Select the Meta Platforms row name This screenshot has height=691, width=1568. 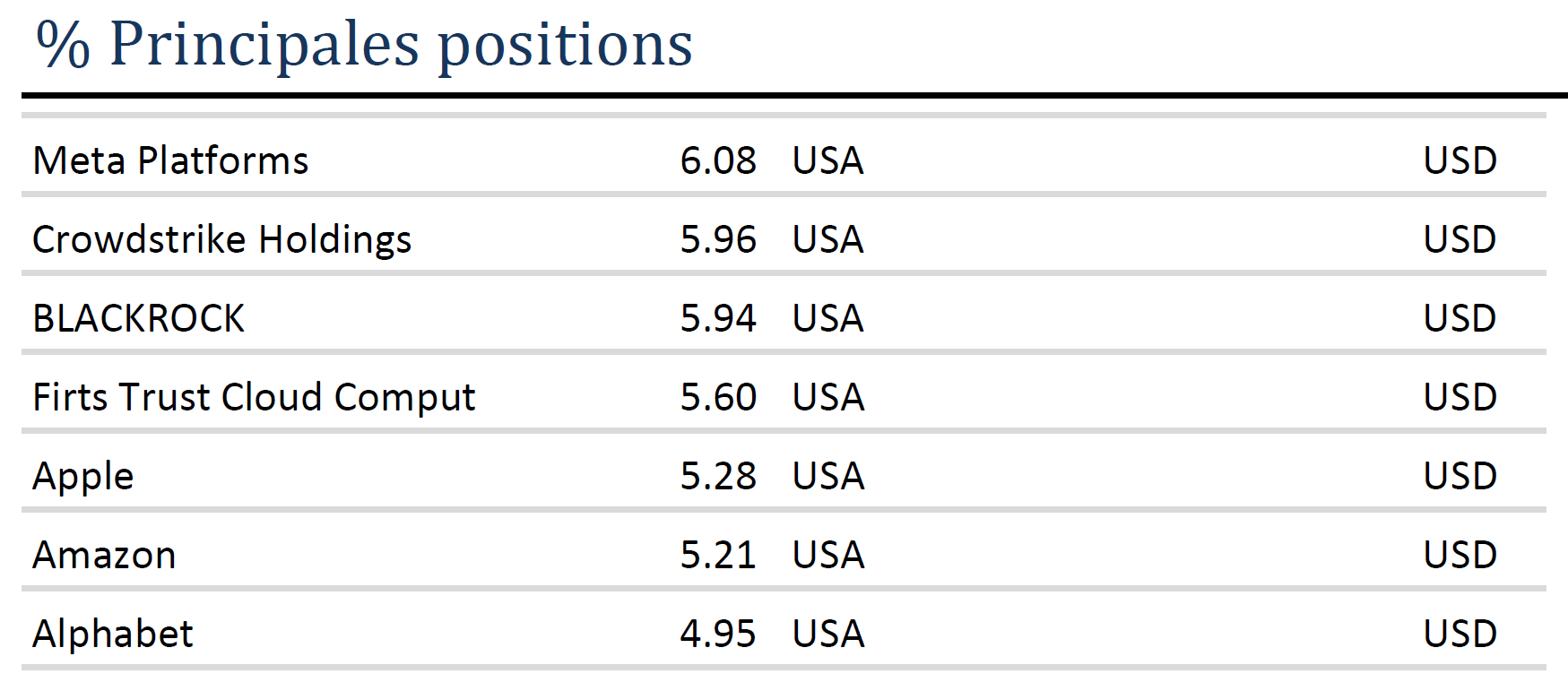point(170,161)
